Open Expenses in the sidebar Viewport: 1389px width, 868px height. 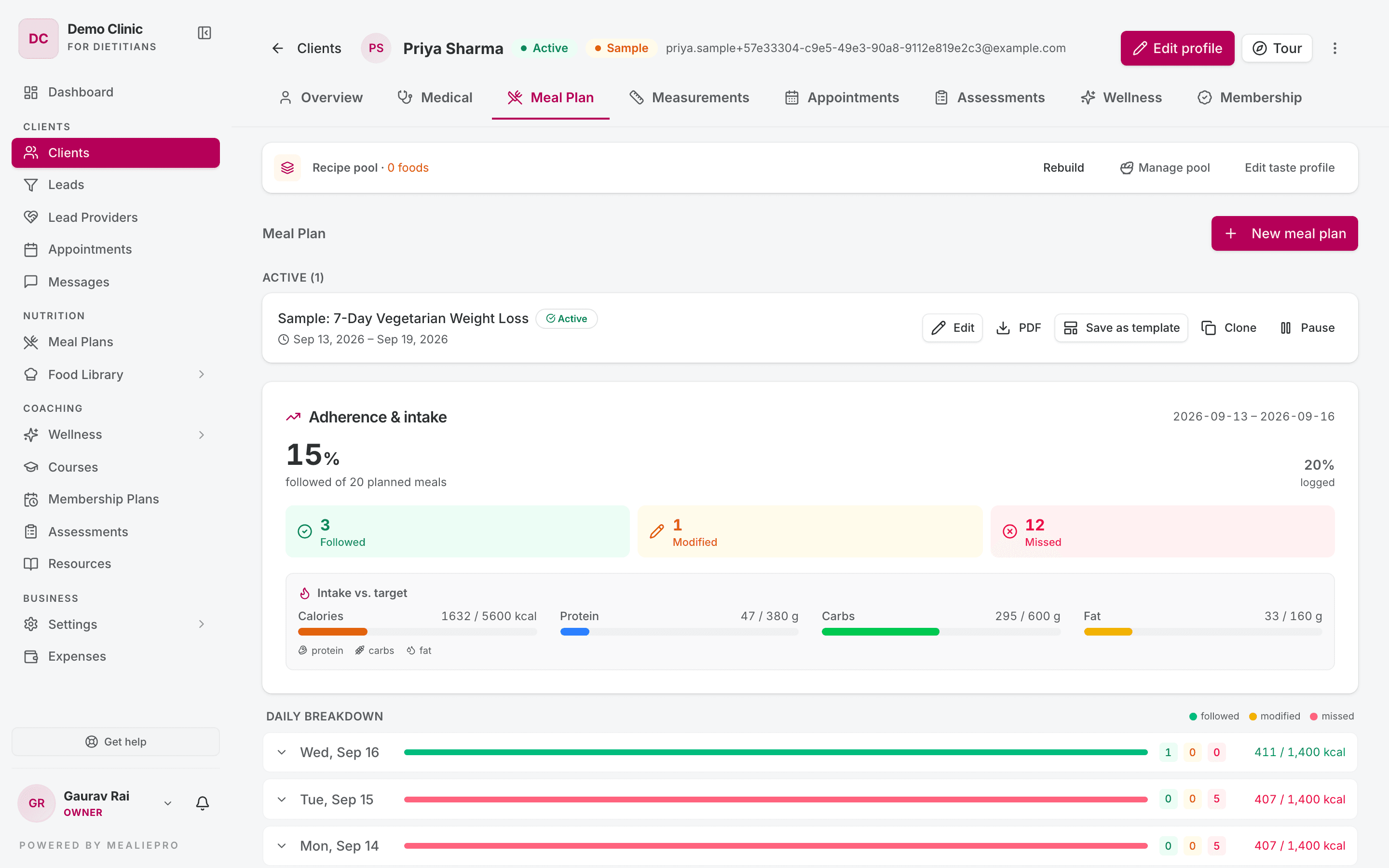(x=115, y=656)
